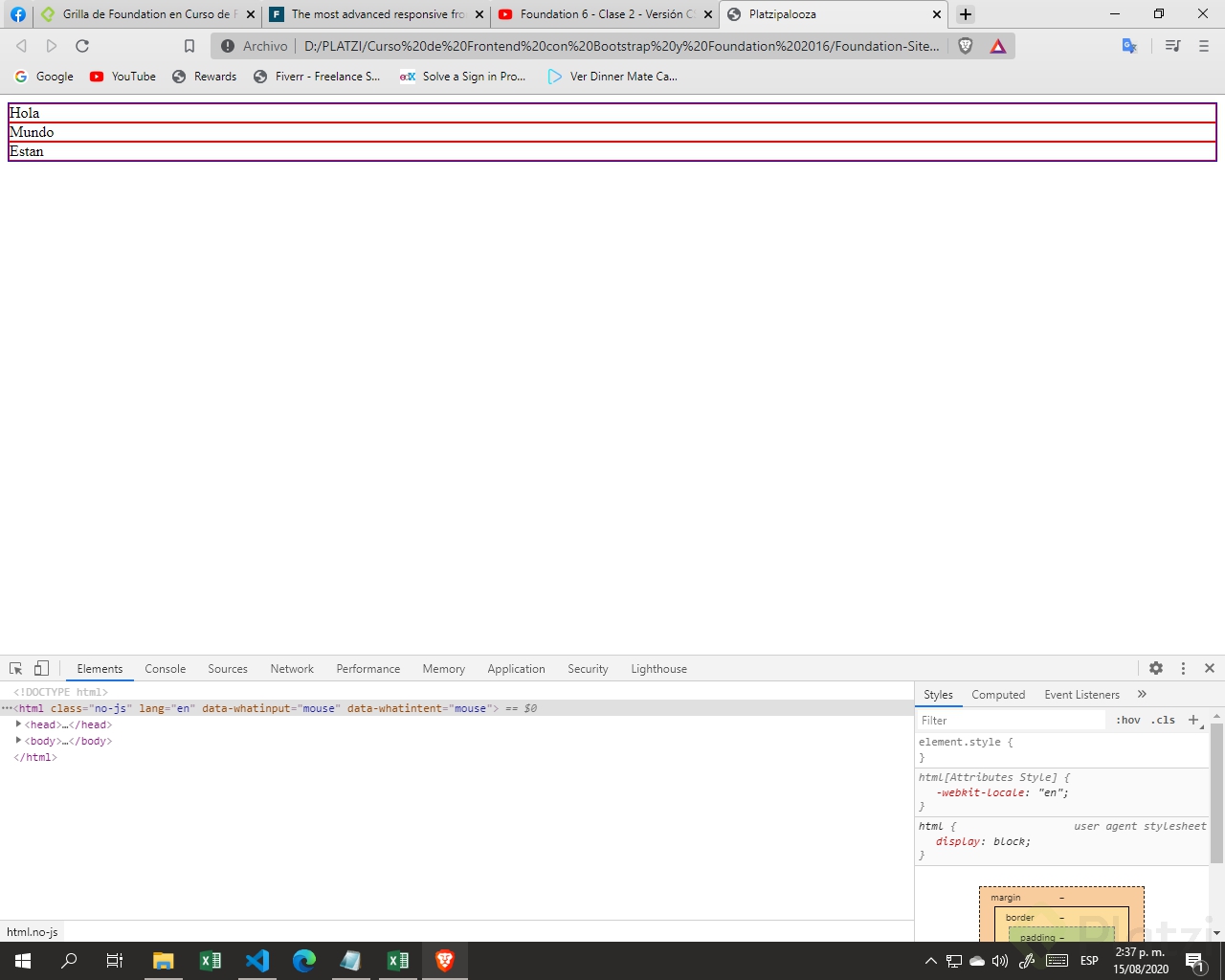This screenshot has height=980, width=1225.
Task: Open the Solve a Sign in Pro bookmark
Action: [462, 77]
